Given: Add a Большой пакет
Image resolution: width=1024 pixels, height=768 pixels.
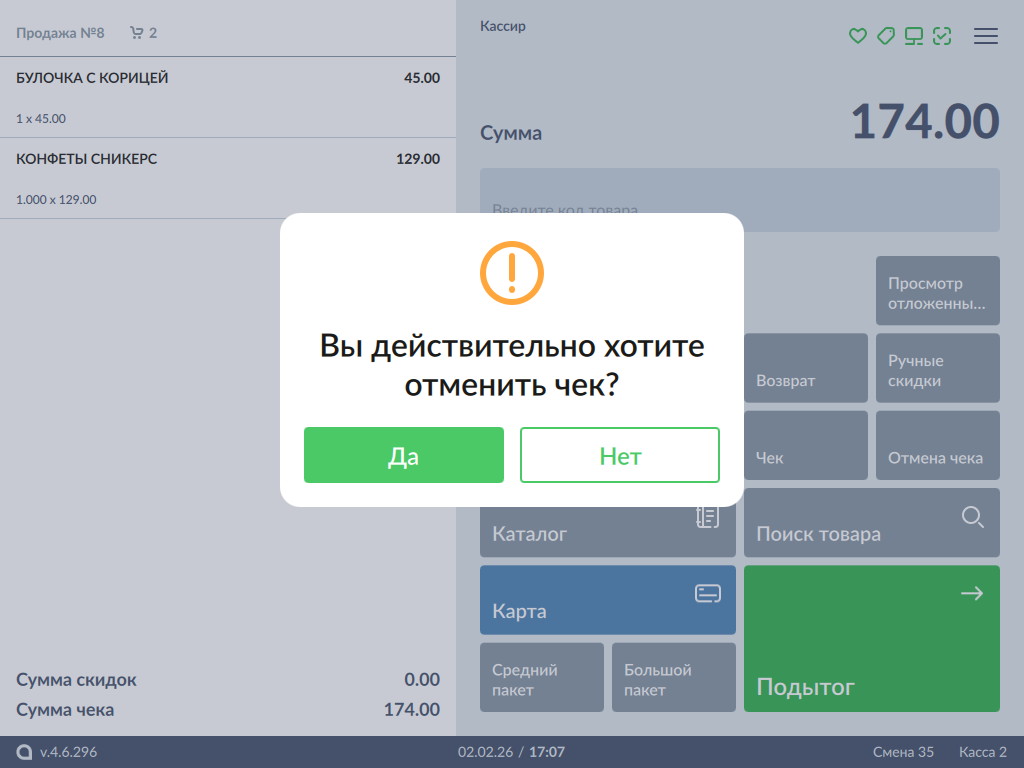Looking at the screenshot, I should pos(673,677).
